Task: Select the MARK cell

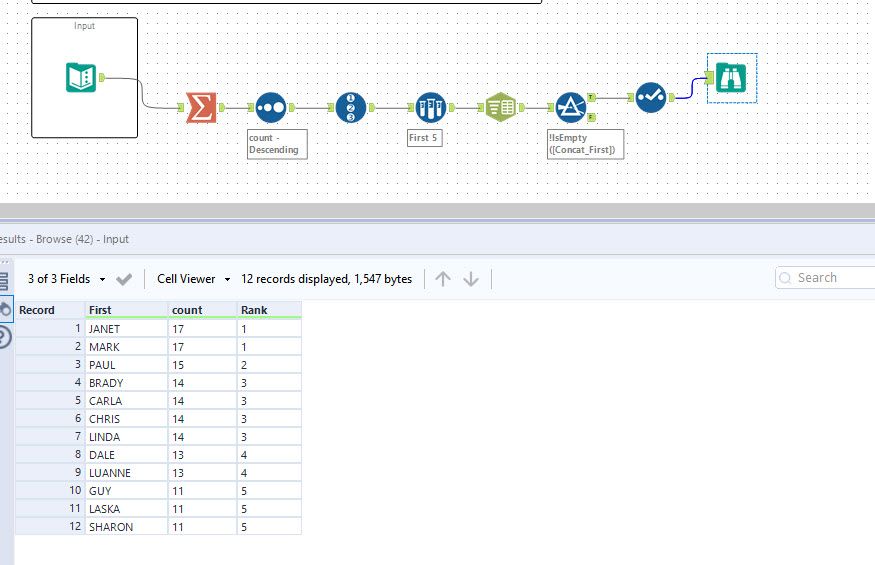Action: point(127,347)
